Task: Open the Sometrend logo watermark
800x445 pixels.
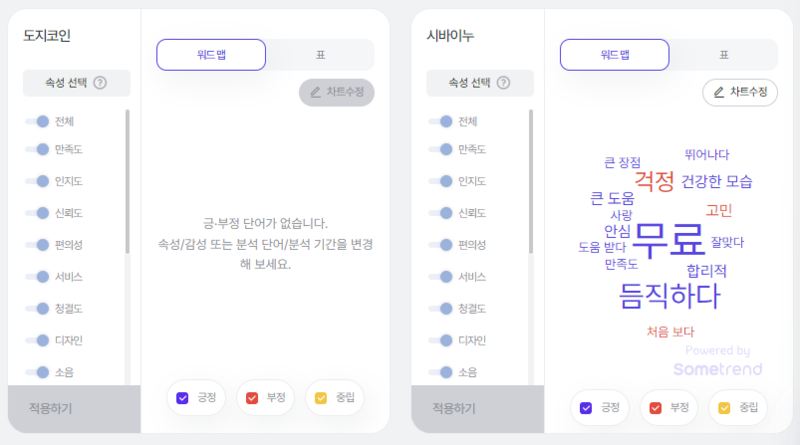Action: [718, 368]
